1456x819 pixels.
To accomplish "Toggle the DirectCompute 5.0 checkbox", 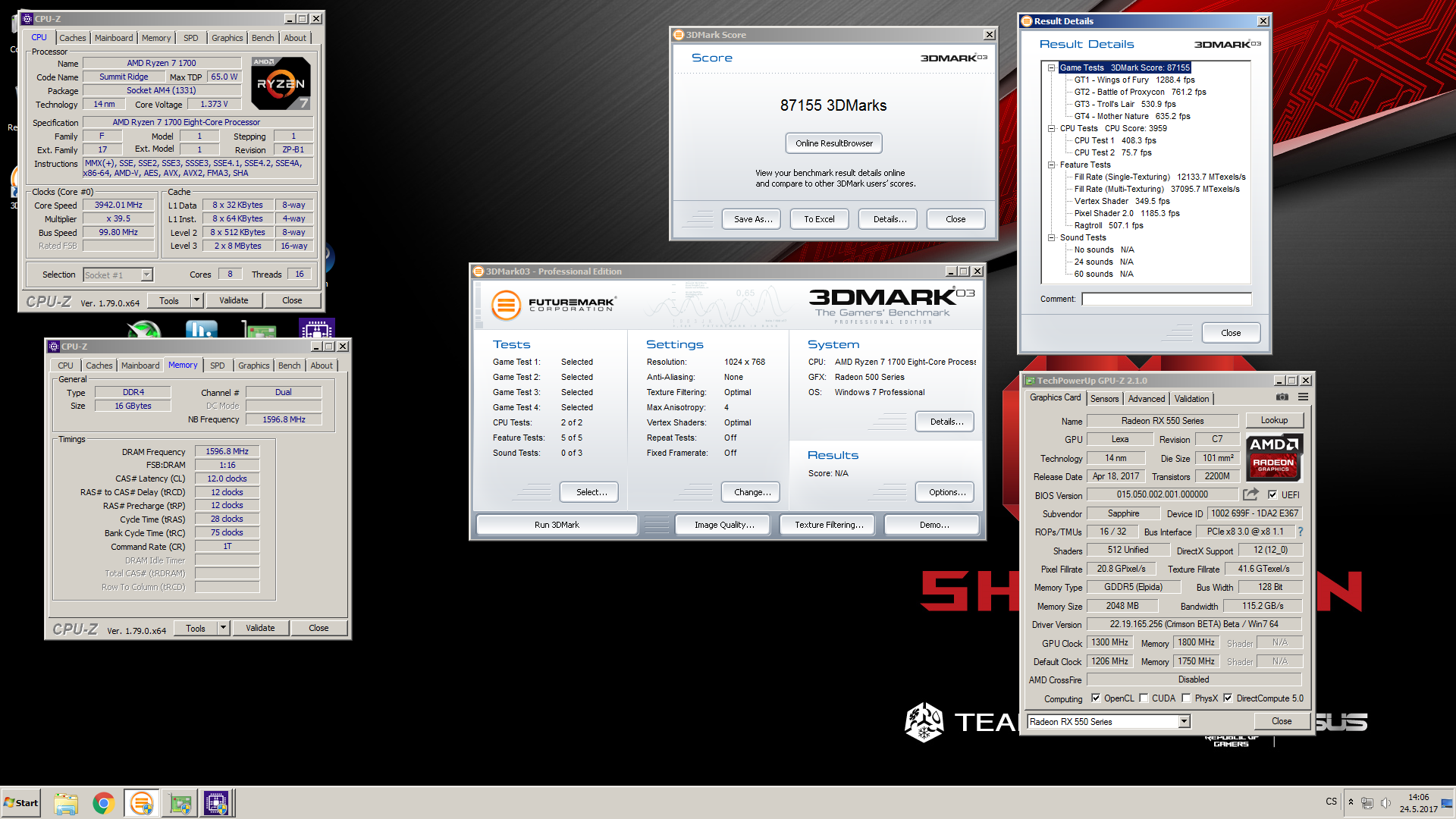I will tap(1228, 698).
